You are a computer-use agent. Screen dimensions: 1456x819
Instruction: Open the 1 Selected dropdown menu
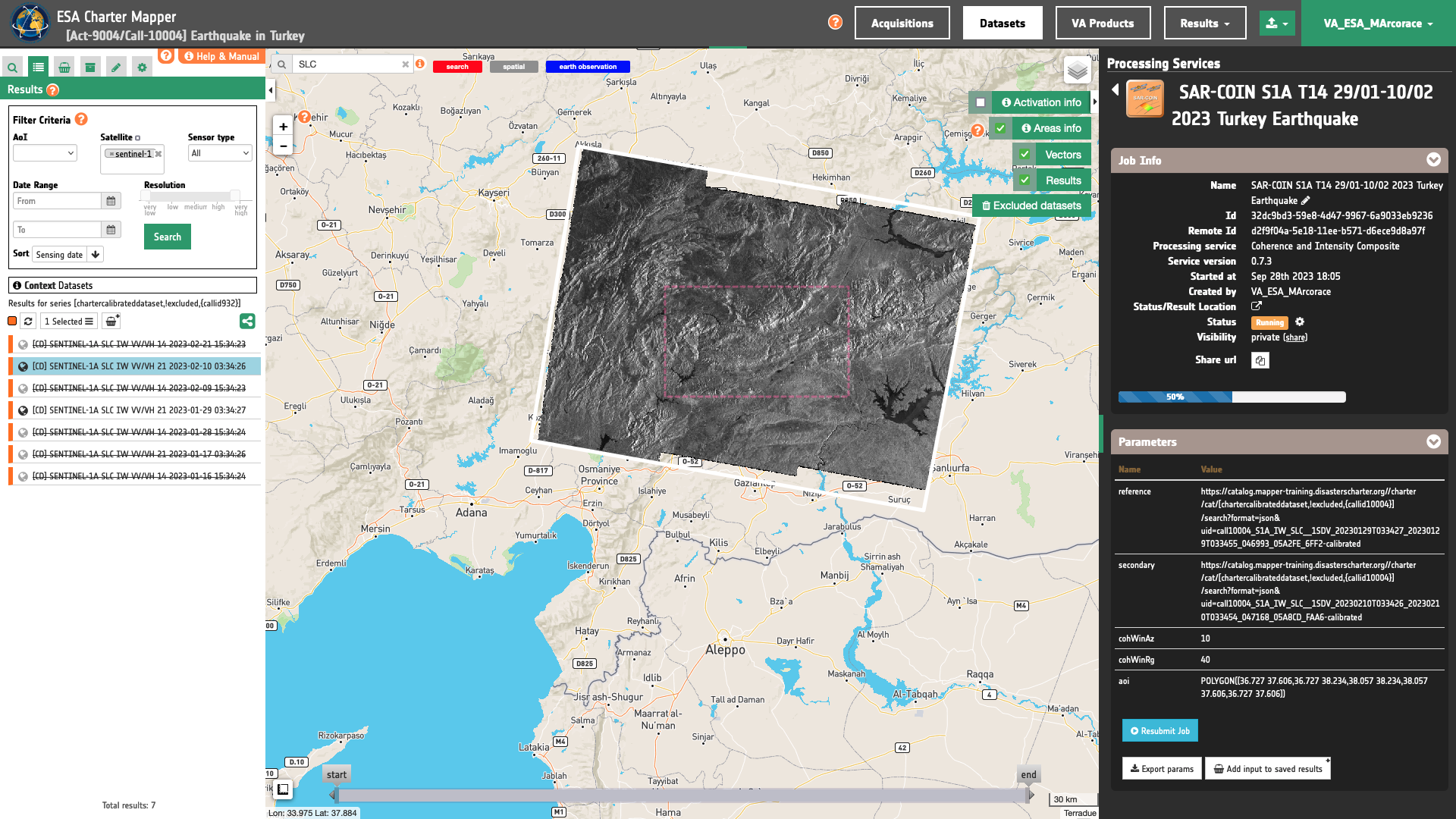click(x=69, y=322)
